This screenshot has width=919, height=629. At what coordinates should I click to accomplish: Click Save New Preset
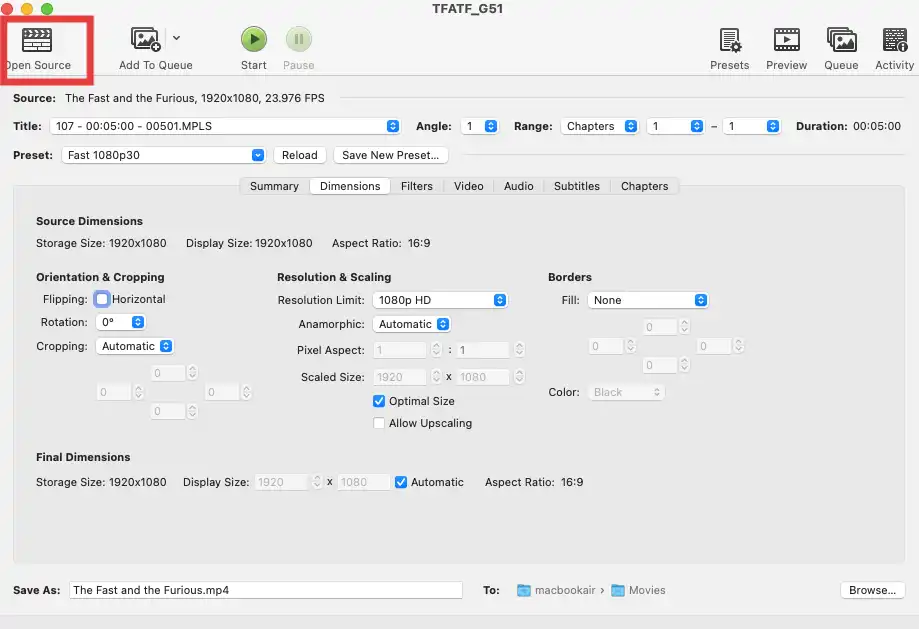390,154
